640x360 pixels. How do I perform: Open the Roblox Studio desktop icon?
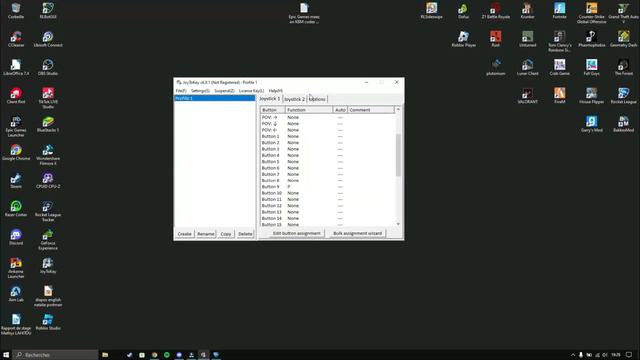coord(48,322)
